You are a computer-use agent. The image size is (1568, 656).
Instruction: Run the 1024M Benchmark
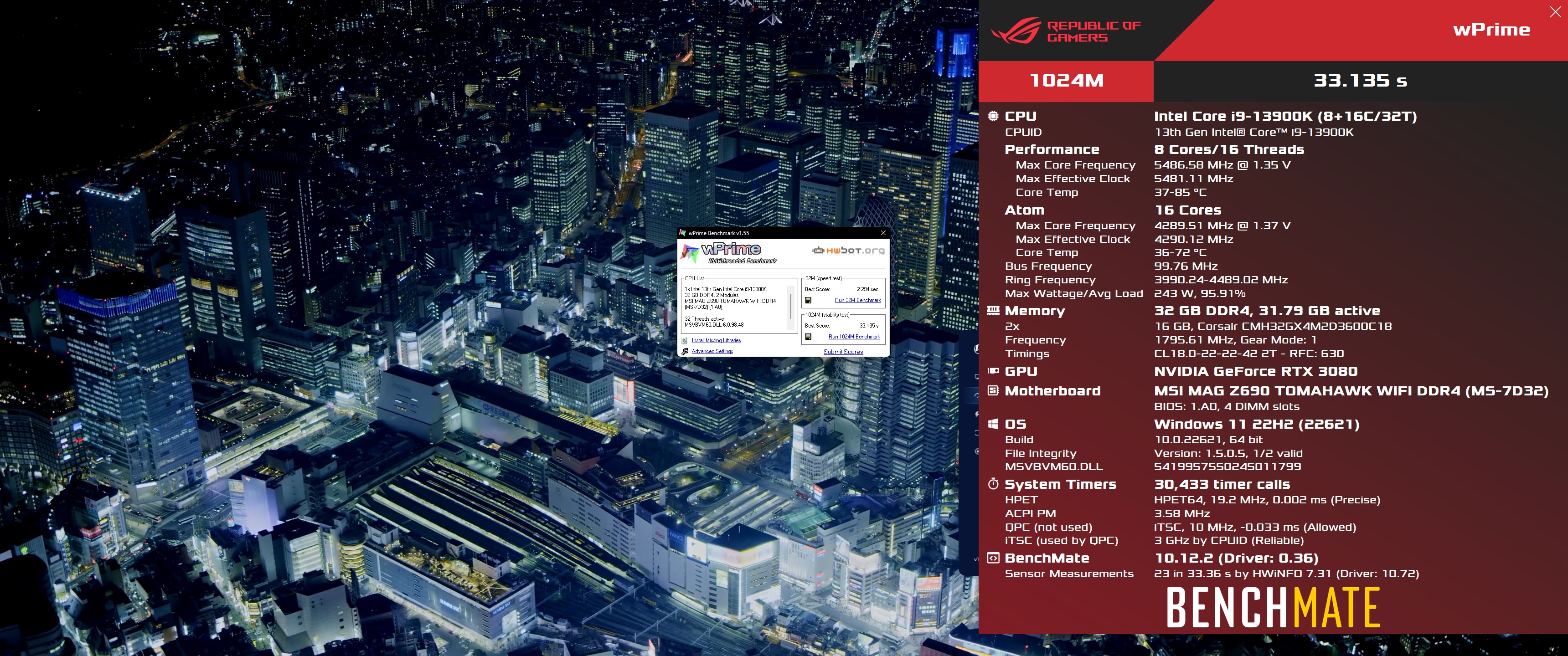pos(854,337)
